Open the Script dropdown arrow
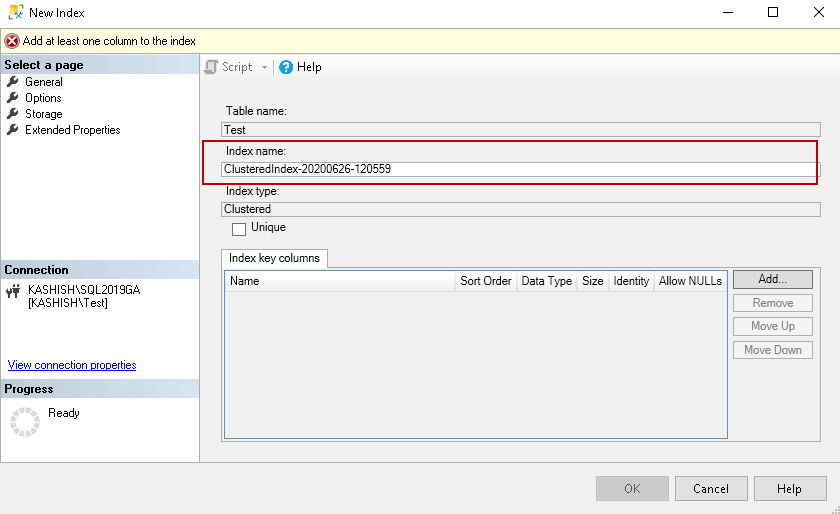The image size is (840, 514). pyautogui.click(x=265, y=67)
